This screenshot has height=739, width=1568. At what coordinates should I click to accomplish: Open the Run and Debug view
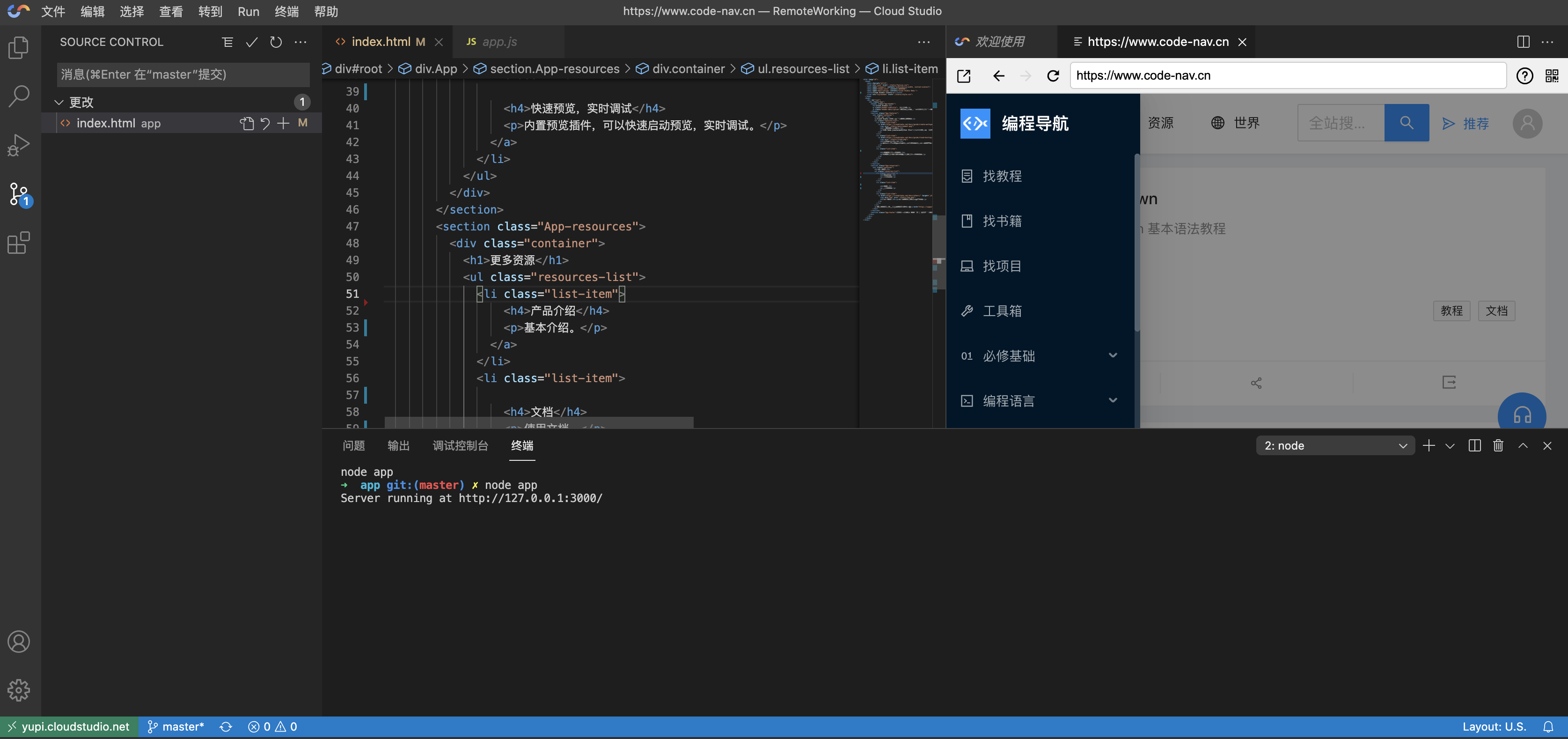click(19, 145)
